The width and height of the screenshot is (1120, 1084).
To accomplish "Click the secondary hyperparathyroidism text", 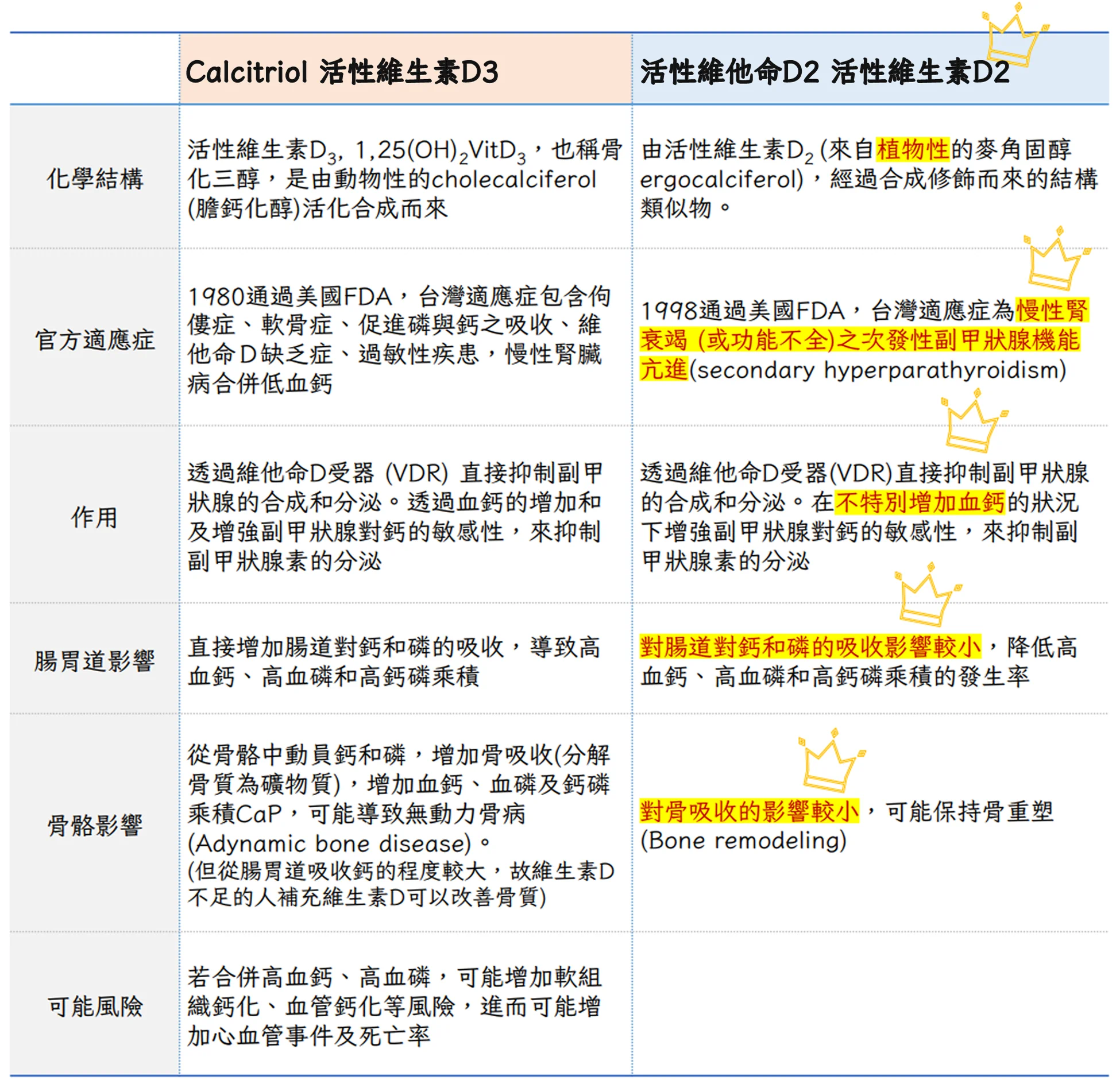I will point(878,370).
